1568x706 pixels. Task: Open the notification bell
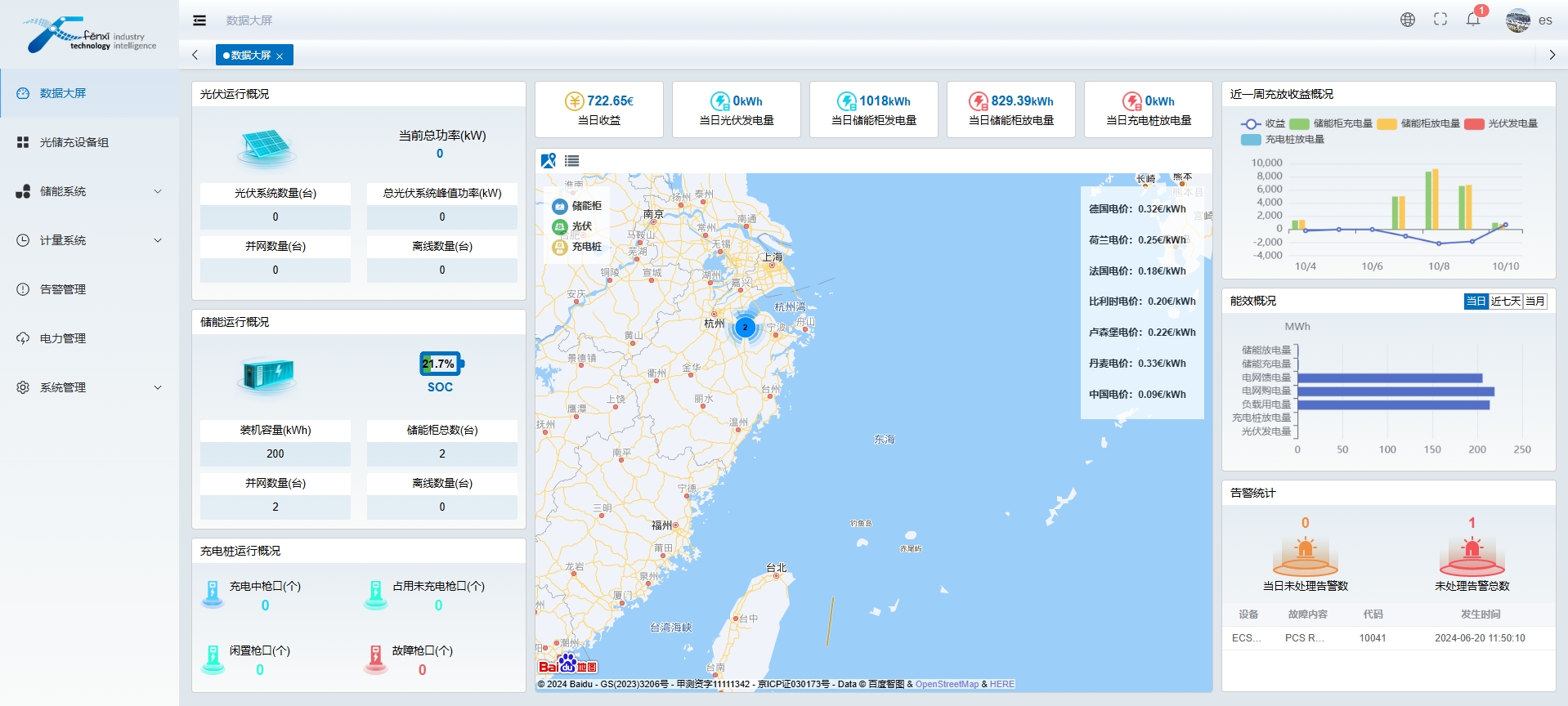(1473, 20)
